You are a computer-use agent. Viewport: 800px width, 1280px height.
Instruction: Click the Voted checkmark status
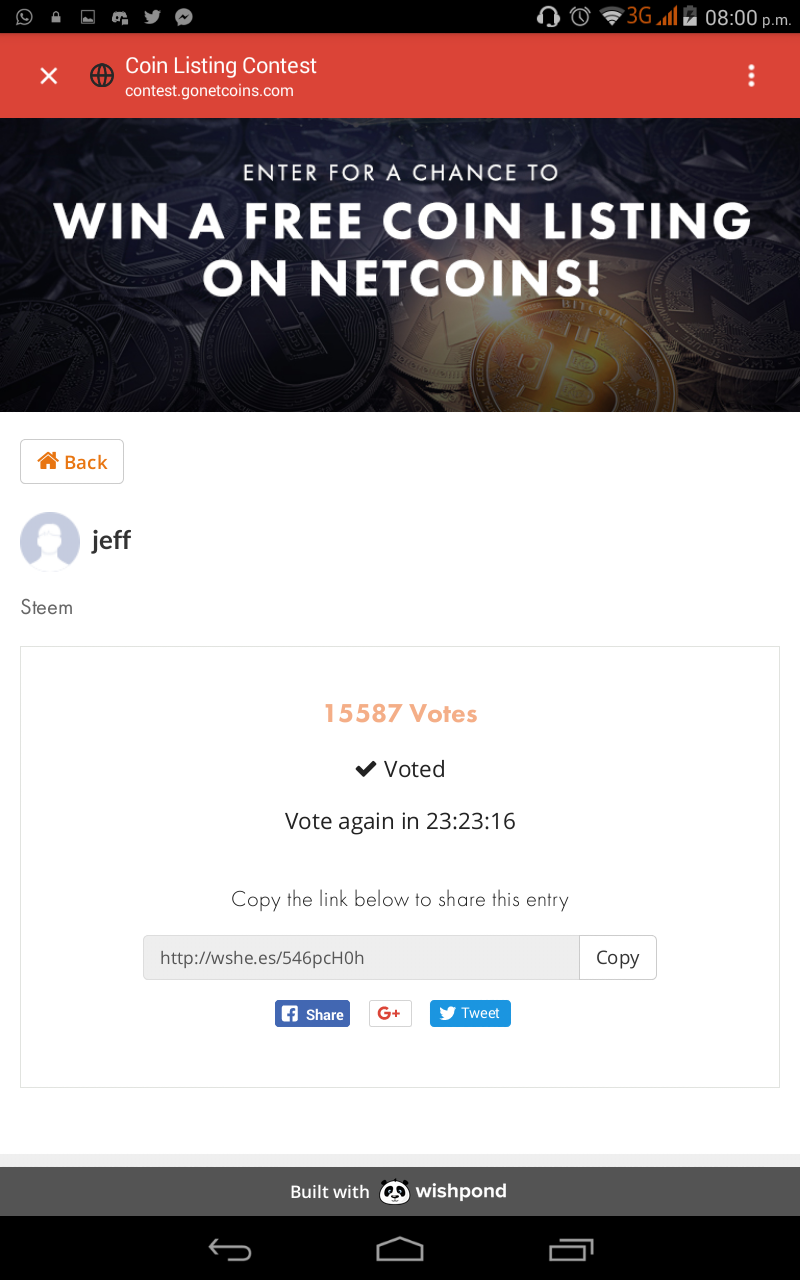coord(400,769)
